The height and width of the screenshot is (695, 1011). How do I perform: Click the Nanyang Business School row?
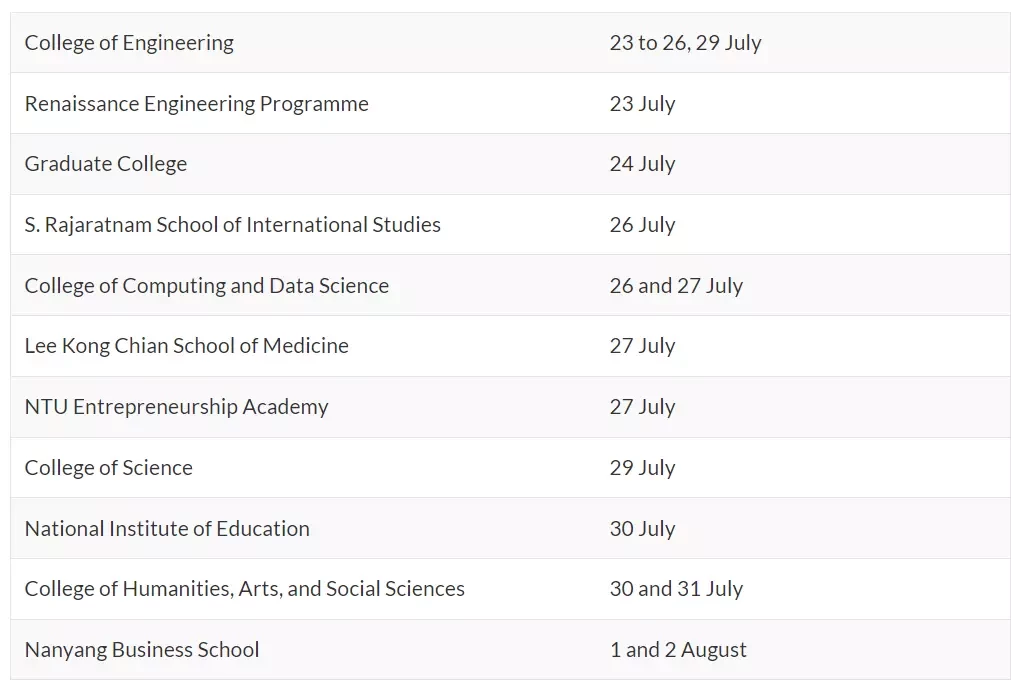[x=511, y=650]
